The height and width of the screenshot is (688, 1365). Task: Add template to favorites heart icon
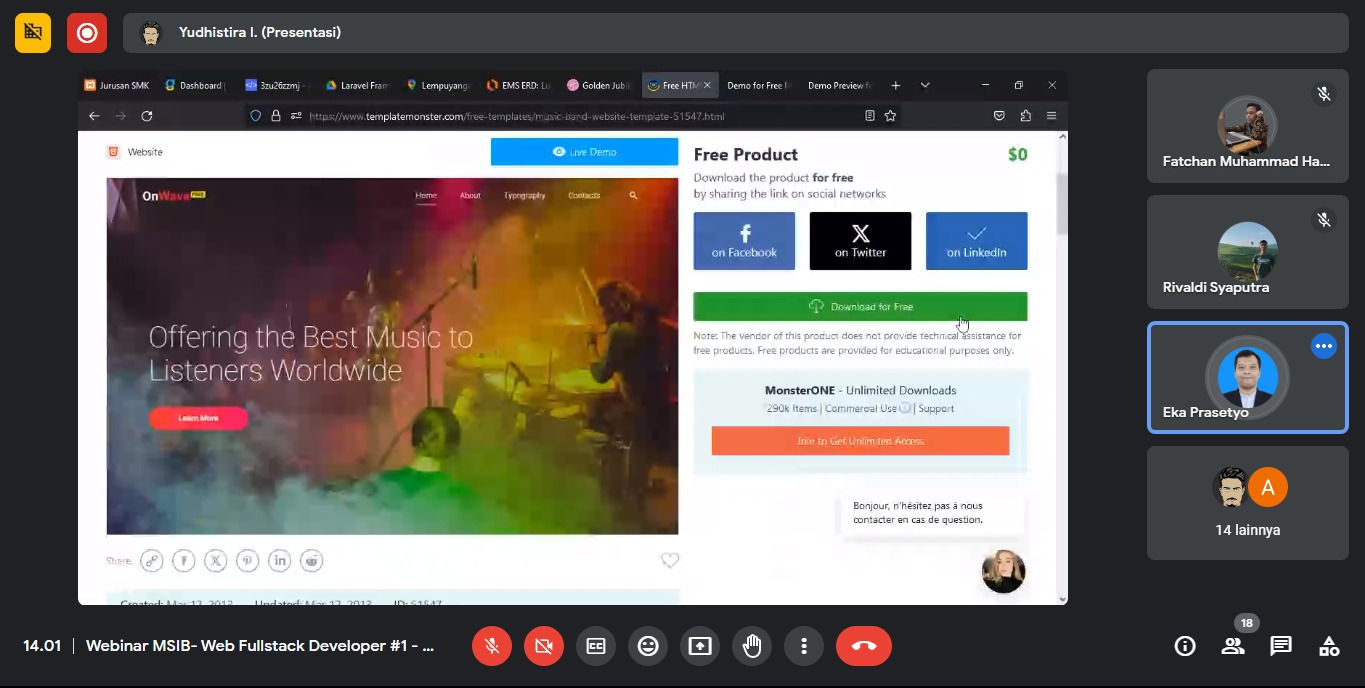pyautogui.click(x=670, y=561)
